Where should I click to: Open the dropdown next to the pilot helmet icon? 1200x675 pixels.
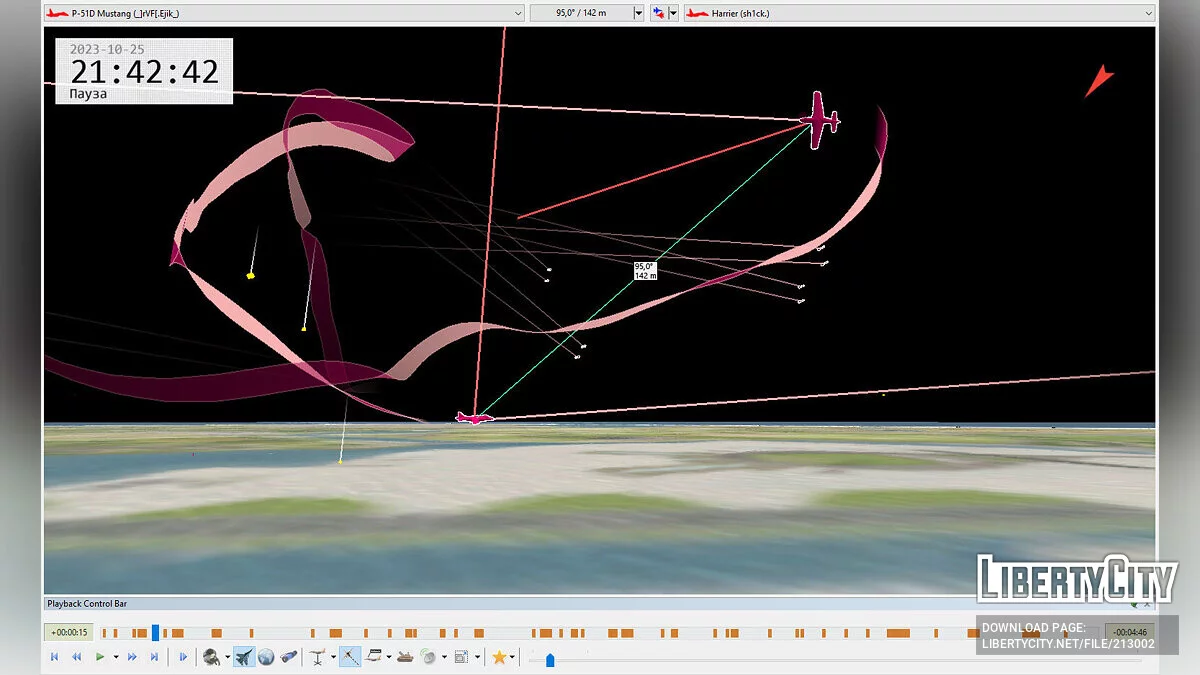(228, 657)
